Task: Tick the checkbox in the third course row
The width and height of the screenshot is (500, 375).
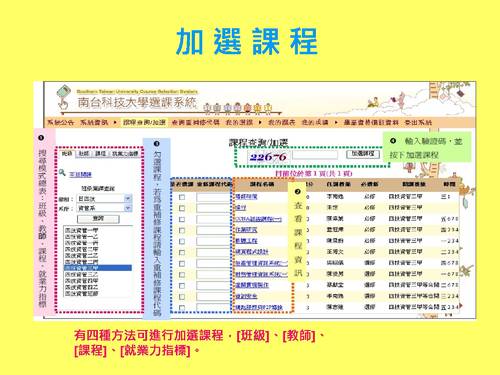Action: click(x=182, y=219)
